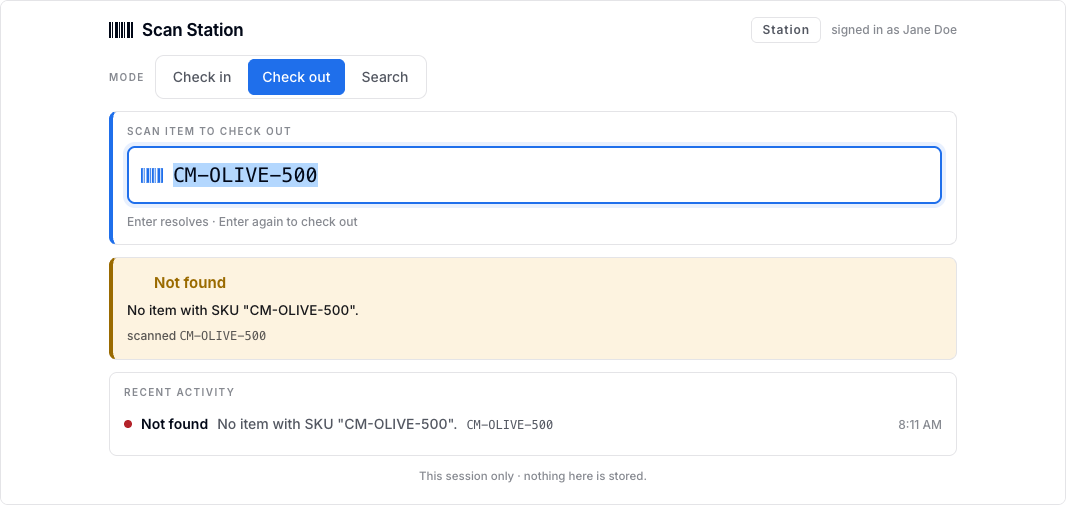
Task: Switch to Search mode
Action: (385, 77)
